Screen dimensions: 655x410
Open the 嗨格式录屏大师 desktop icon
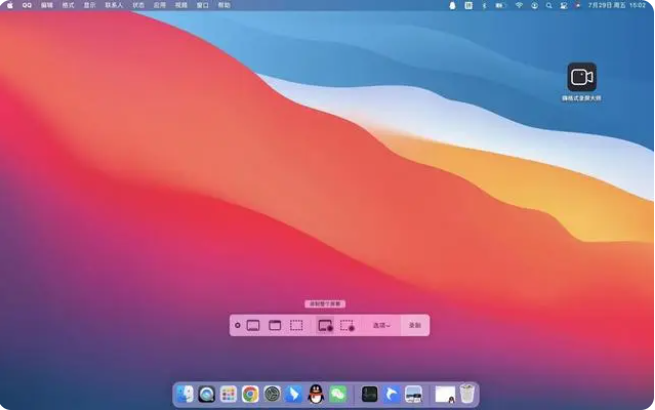click(581, 77)
